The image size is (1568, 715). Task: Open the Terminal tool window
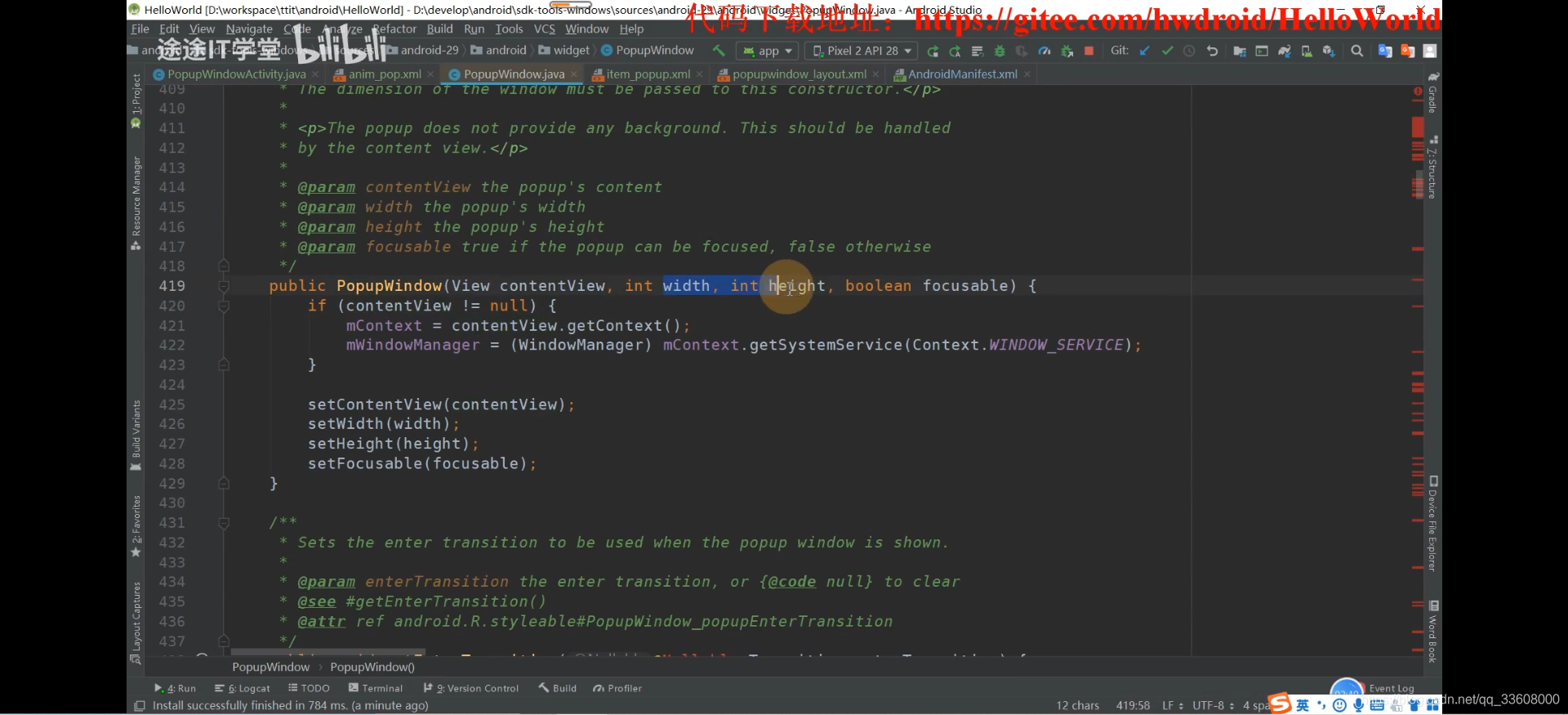pyautogui.click(x=375, y=688)
